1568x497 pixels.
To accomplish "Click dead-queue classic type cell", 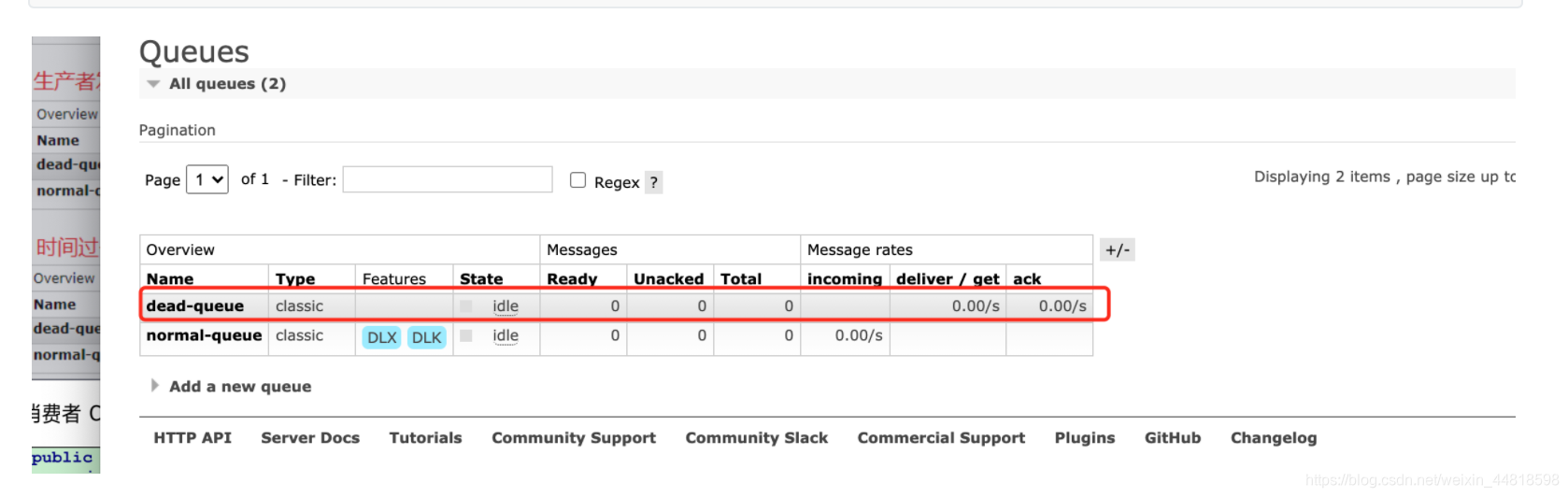I will [299, 305].
